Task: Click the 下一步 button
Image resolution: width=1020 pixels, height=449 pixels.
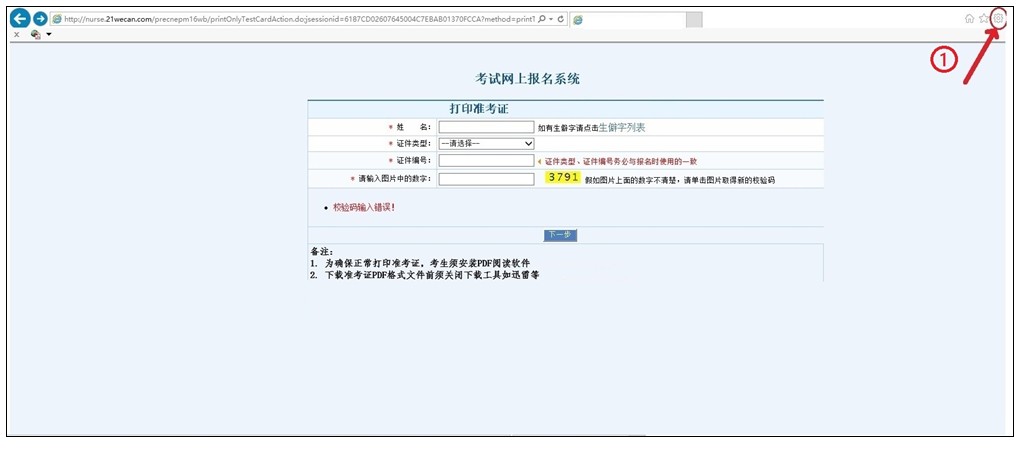Action: tap(560, 235)
